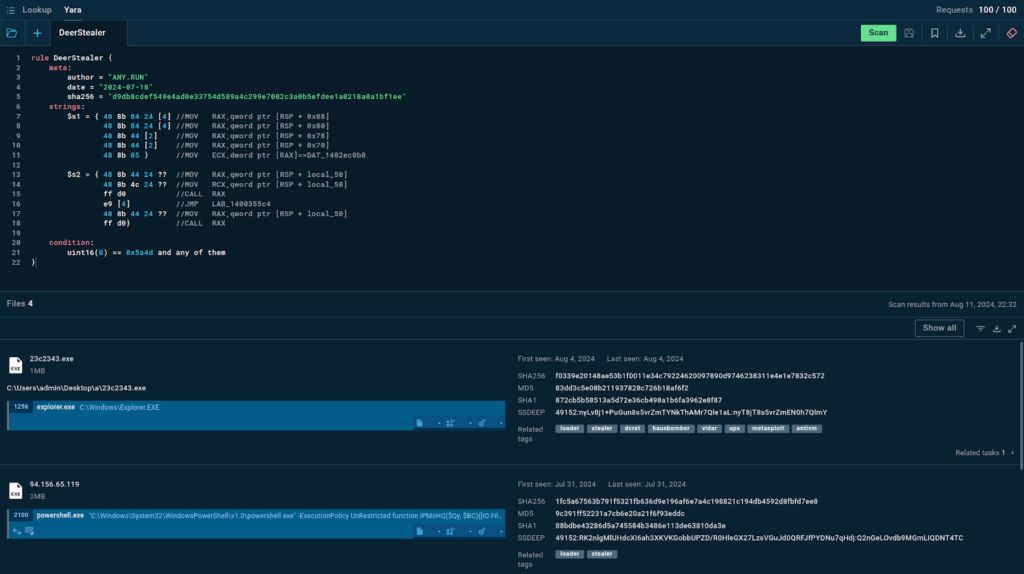
Task: Add a new rule tab with the plus icon
Action: point(37,33)
